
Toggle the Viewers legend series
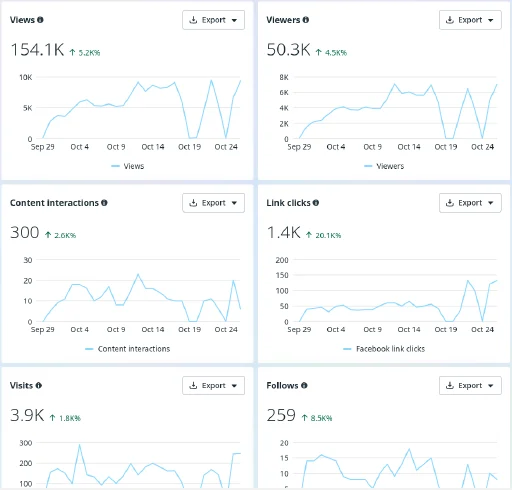[x=384, y=166]
